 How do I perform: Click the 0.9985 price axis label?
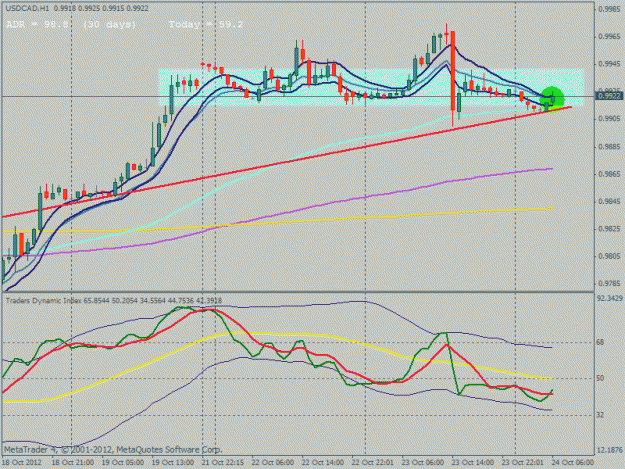610,9
